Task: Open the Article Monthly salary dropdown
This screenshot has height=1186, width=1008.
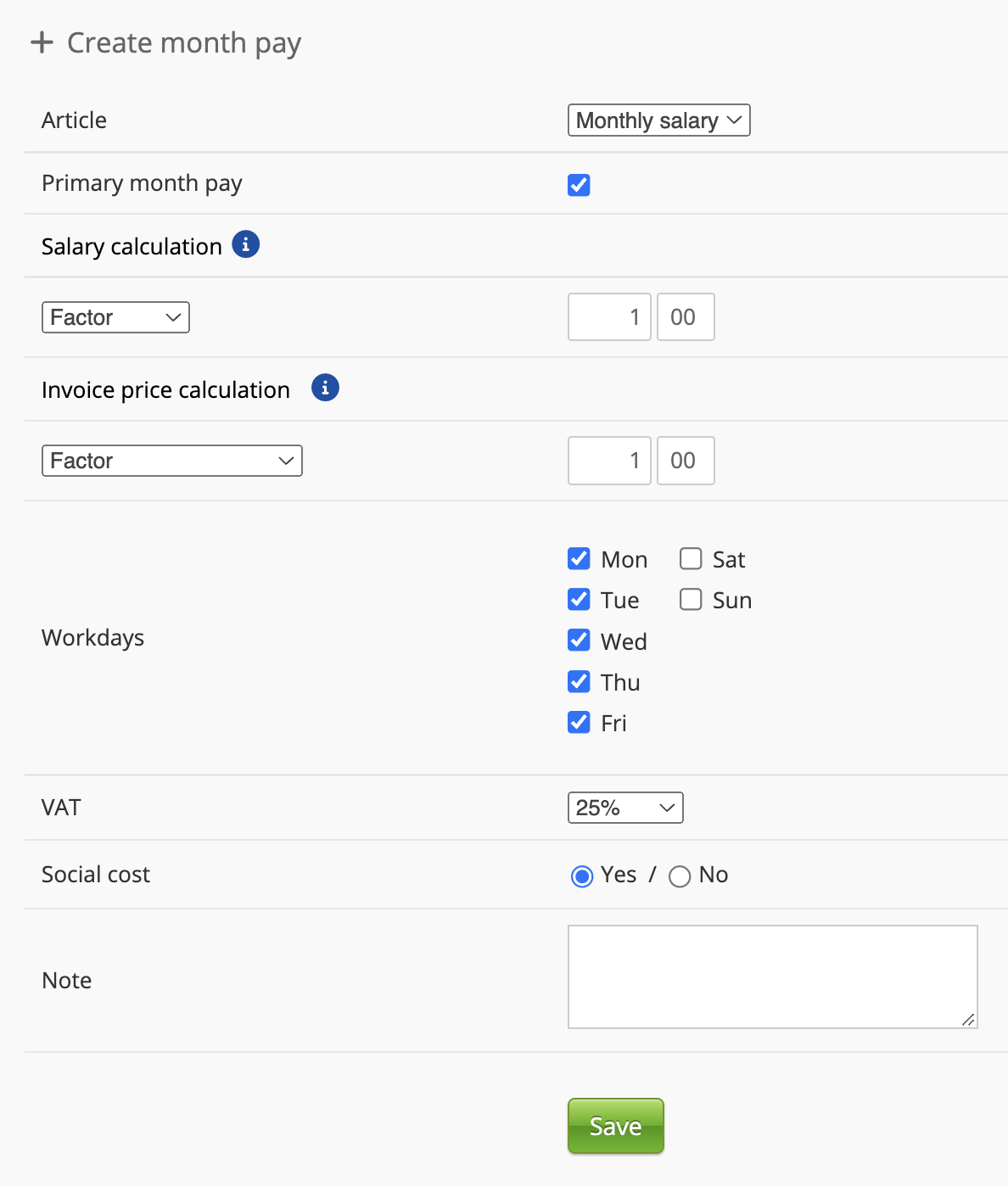Action: pyautogui.click(x=658, y=120)
